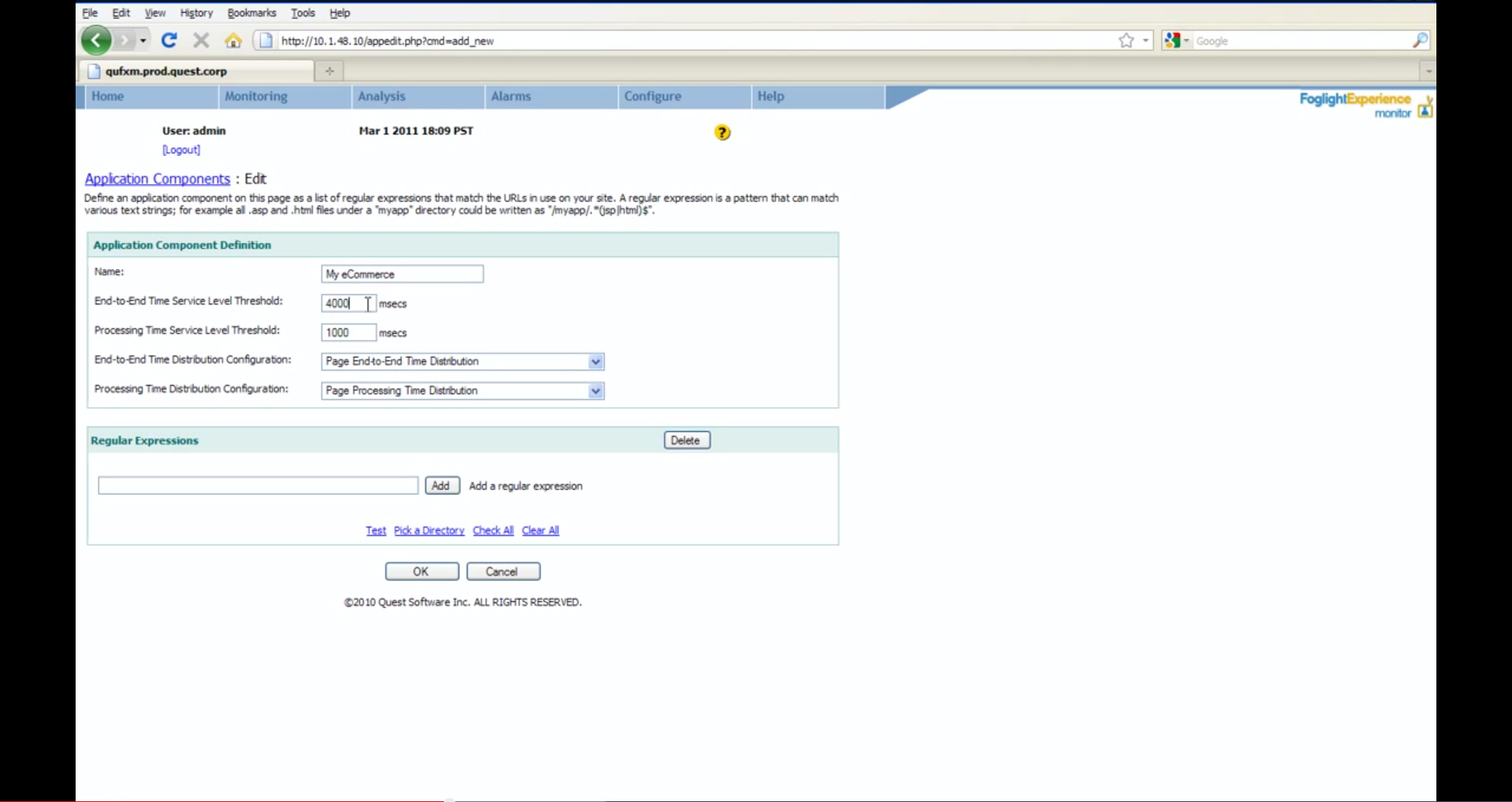The height and width of the screenshot is (802, 1512).
Task: Click the regular expression text field
Action: (x=258, y=486)
